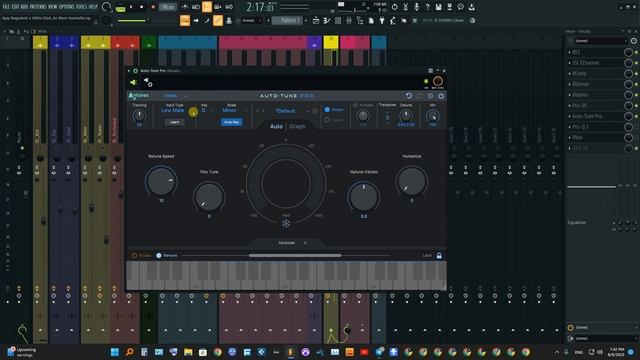Open the EDIT menu
This screenshot has height=360, width=640.
coord(16,7)
